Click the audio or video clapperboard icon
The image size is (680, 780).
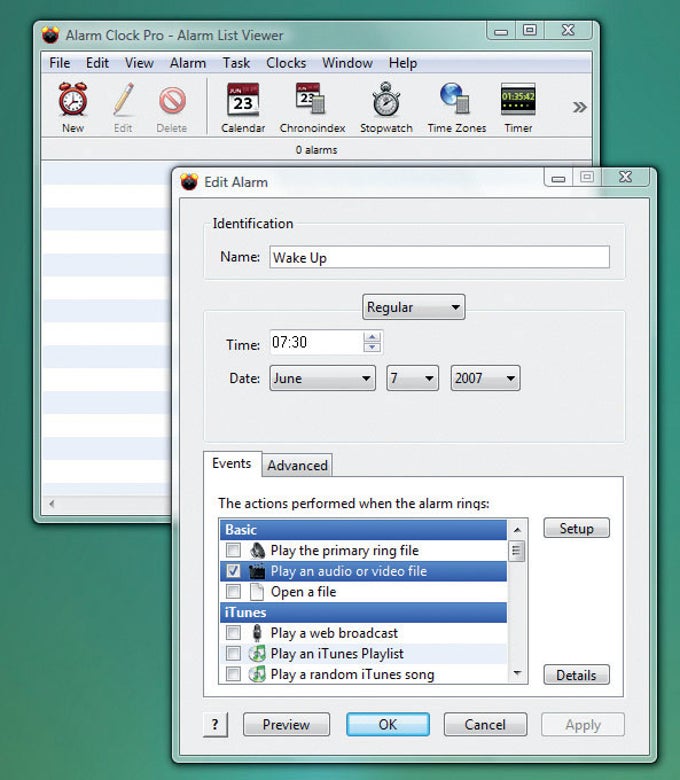[257, 571]
